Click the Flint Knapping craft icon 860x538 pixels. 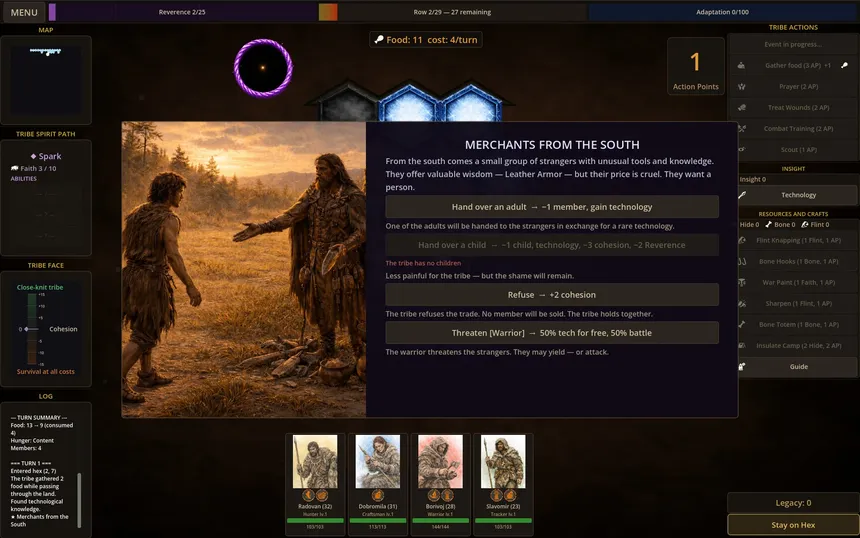741,241
